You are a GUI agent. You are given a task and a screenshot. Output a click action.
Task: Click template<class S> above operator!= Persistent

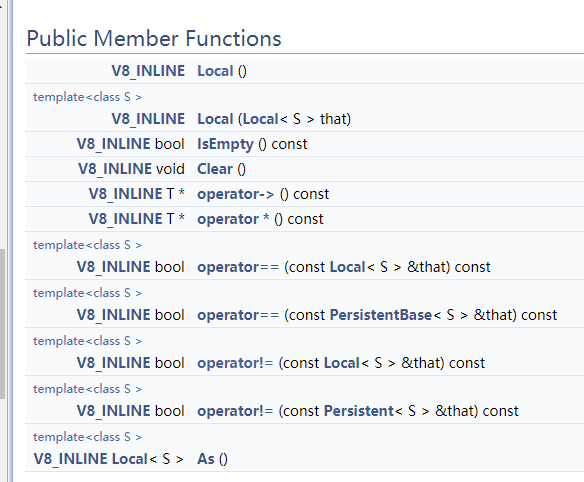(x=88, y=389)
